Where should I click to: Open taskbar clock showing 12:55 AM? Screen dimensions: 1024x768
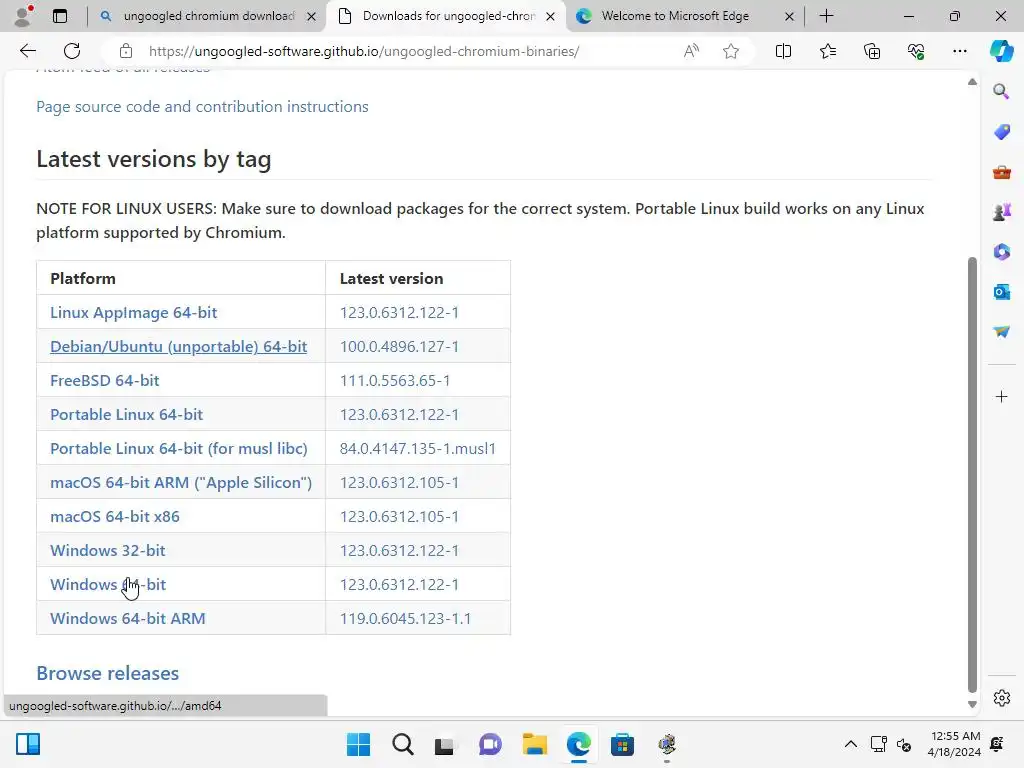tap(955, 744)
